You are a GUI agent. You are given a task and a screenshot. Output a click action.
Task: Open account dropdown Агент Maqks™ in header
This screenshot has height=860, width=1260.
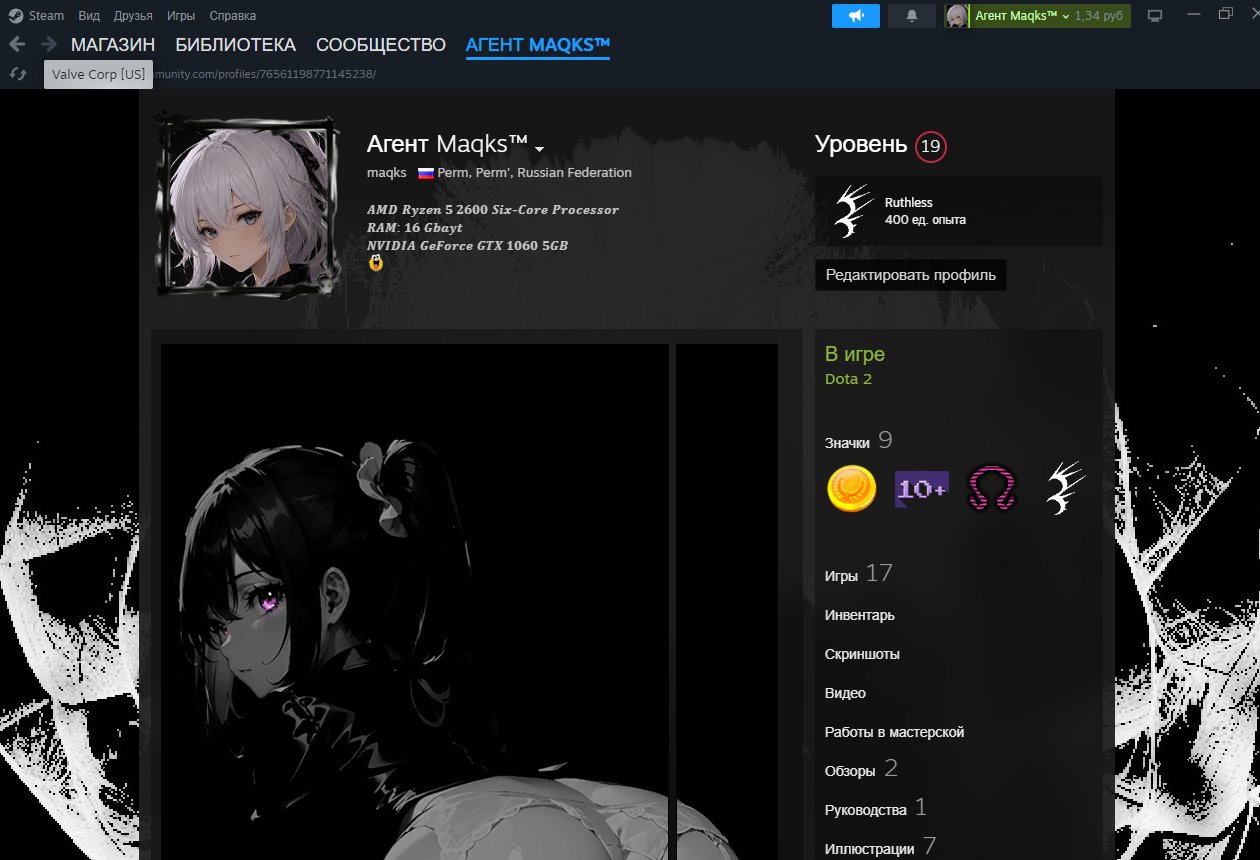tap(1022, 16)
